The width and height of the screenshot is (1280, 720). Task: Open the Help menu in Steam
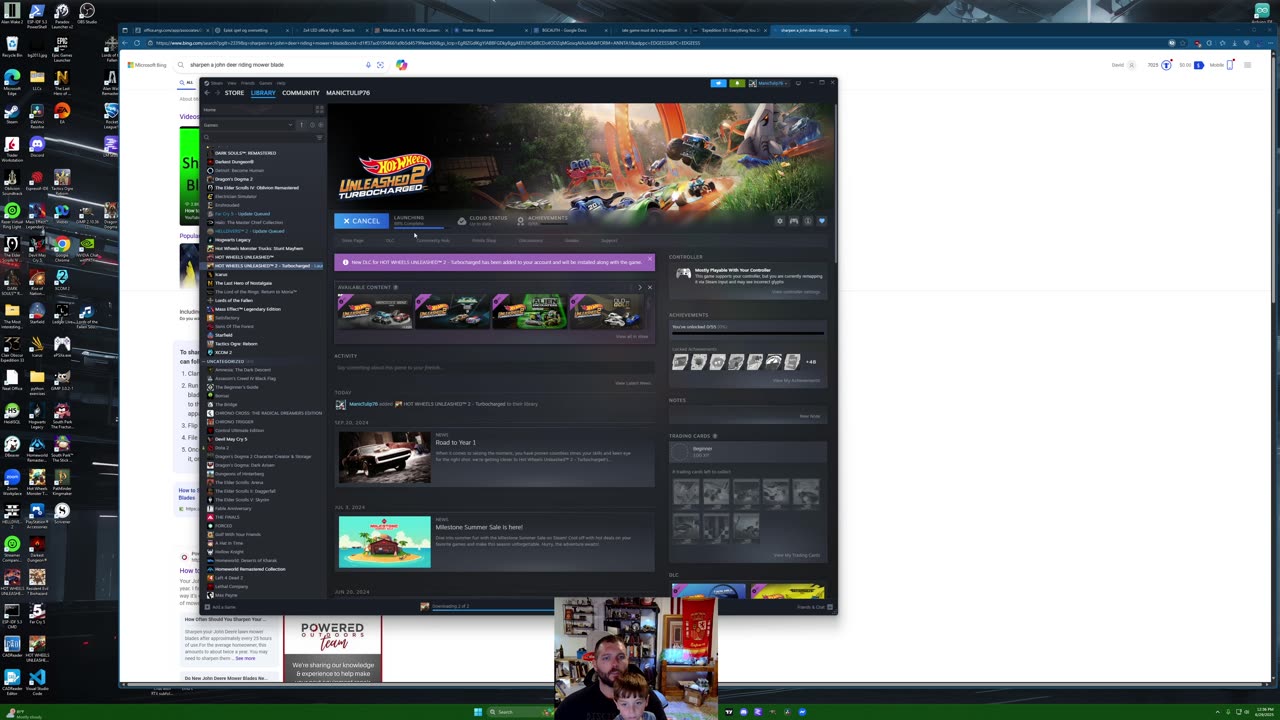[x=281, y=83]
